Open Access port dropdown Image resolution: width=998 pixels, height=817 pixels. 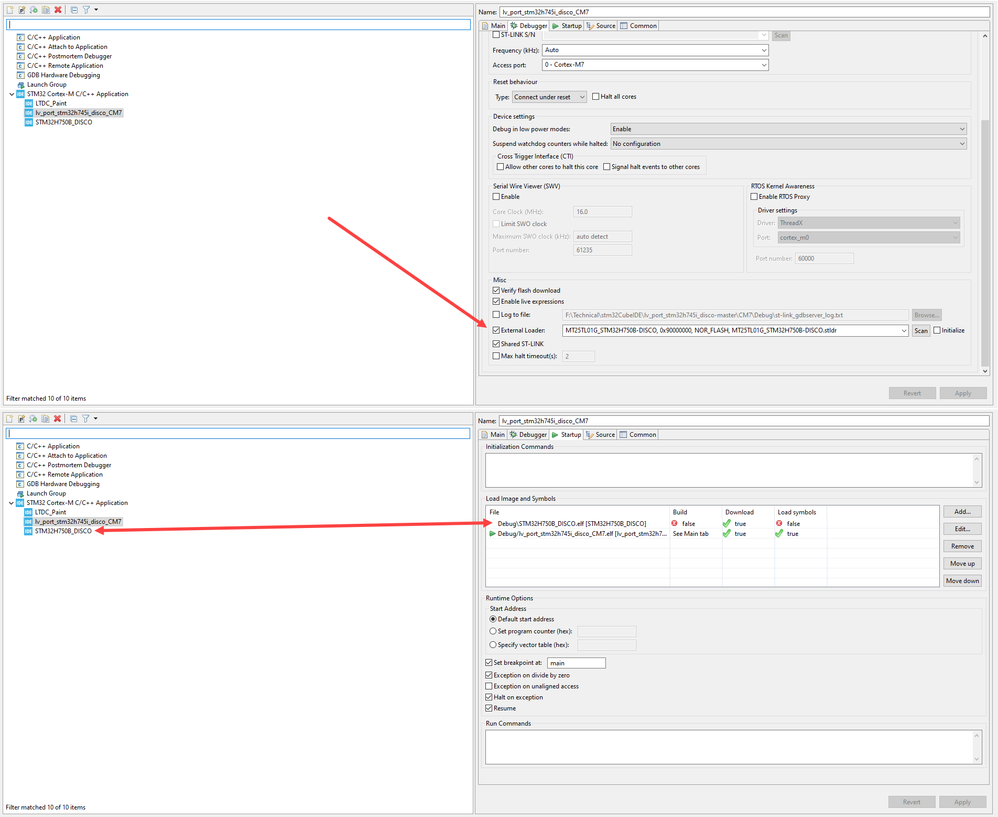(656, 65)
